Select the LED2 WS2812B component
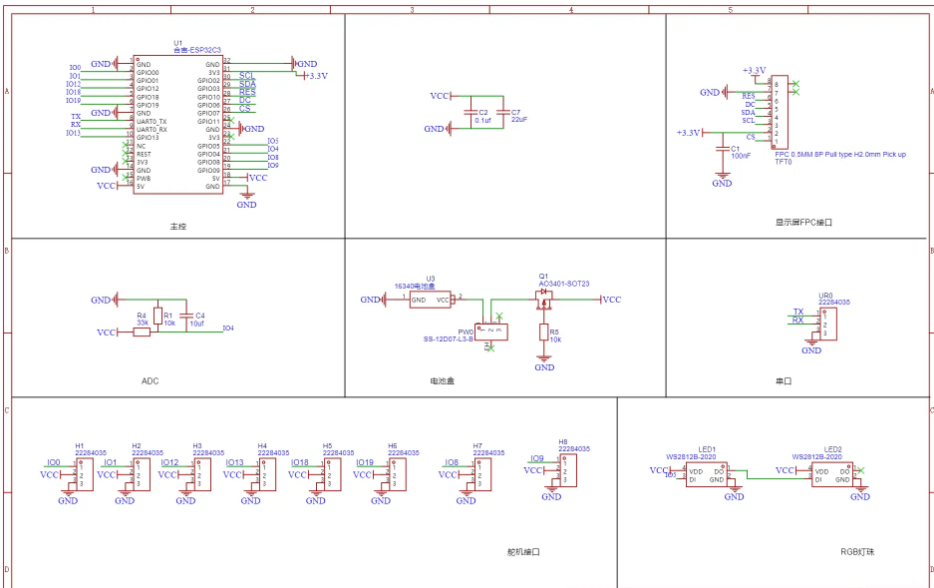Image resolution: width=934 pixels, height=588 pixels. pos(832,474)
